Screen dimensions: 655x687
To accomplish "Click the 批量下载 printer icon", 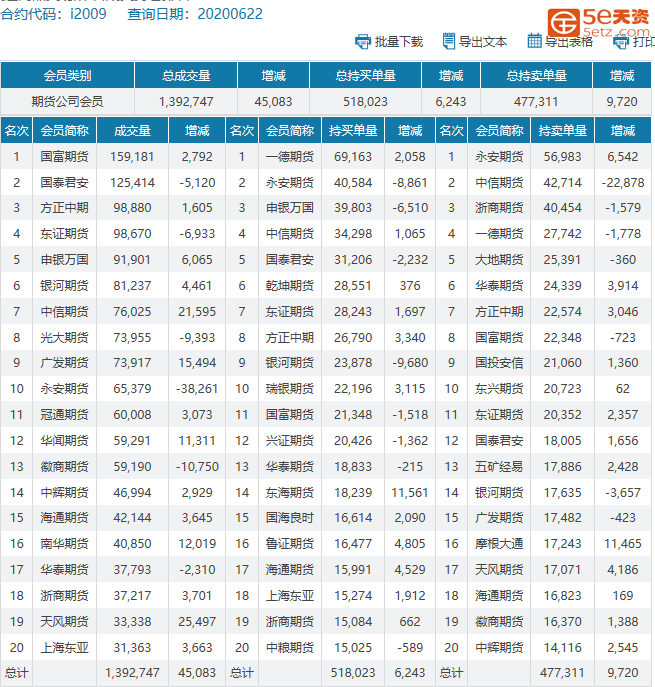I will point(363,42).
